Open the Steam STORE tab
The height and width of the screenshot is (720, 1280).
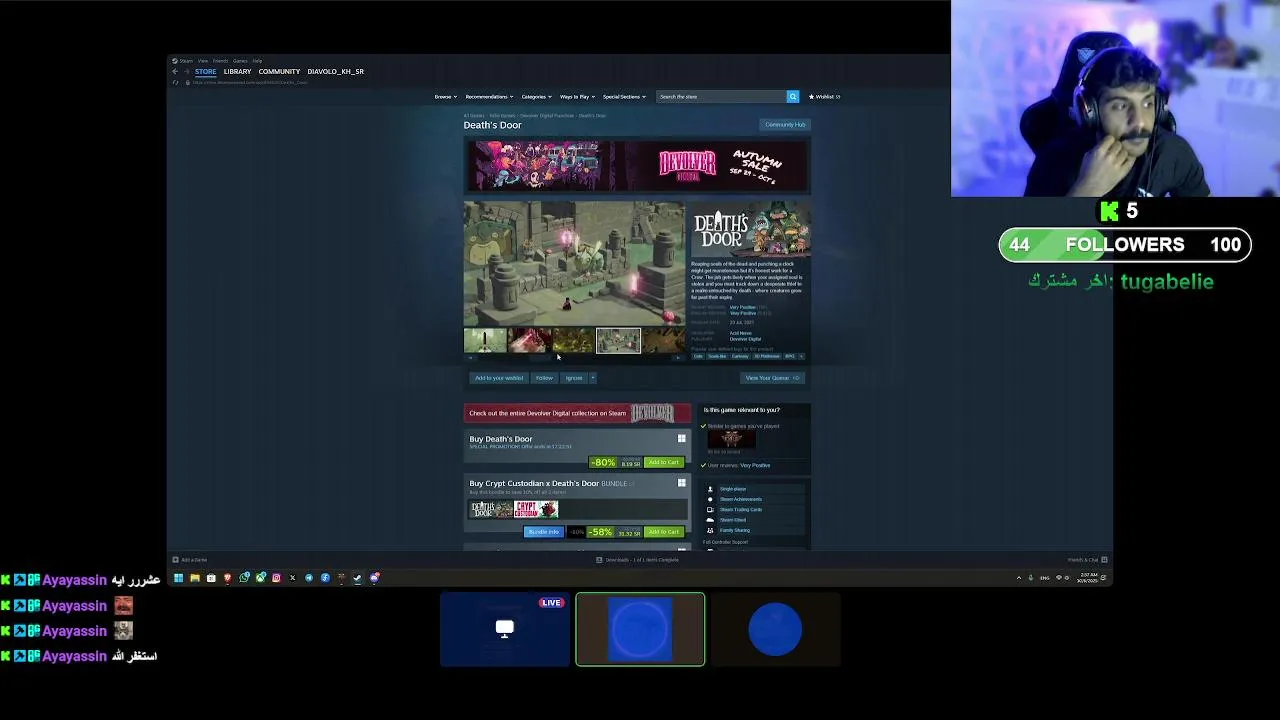[205, 72]
